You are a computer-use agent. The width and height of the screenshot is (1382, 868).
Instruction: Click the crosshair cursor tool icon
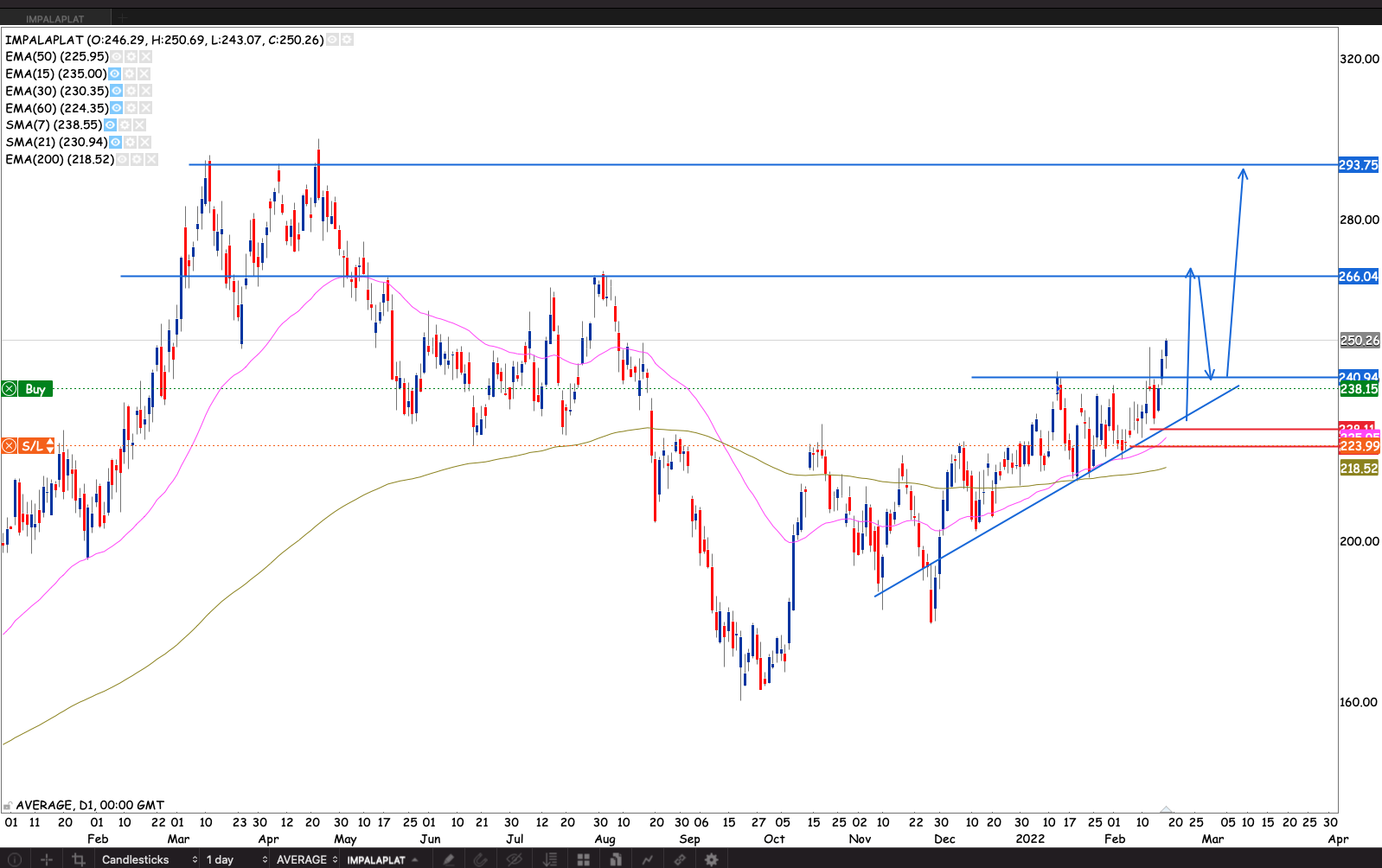click(x=47, y=859)
